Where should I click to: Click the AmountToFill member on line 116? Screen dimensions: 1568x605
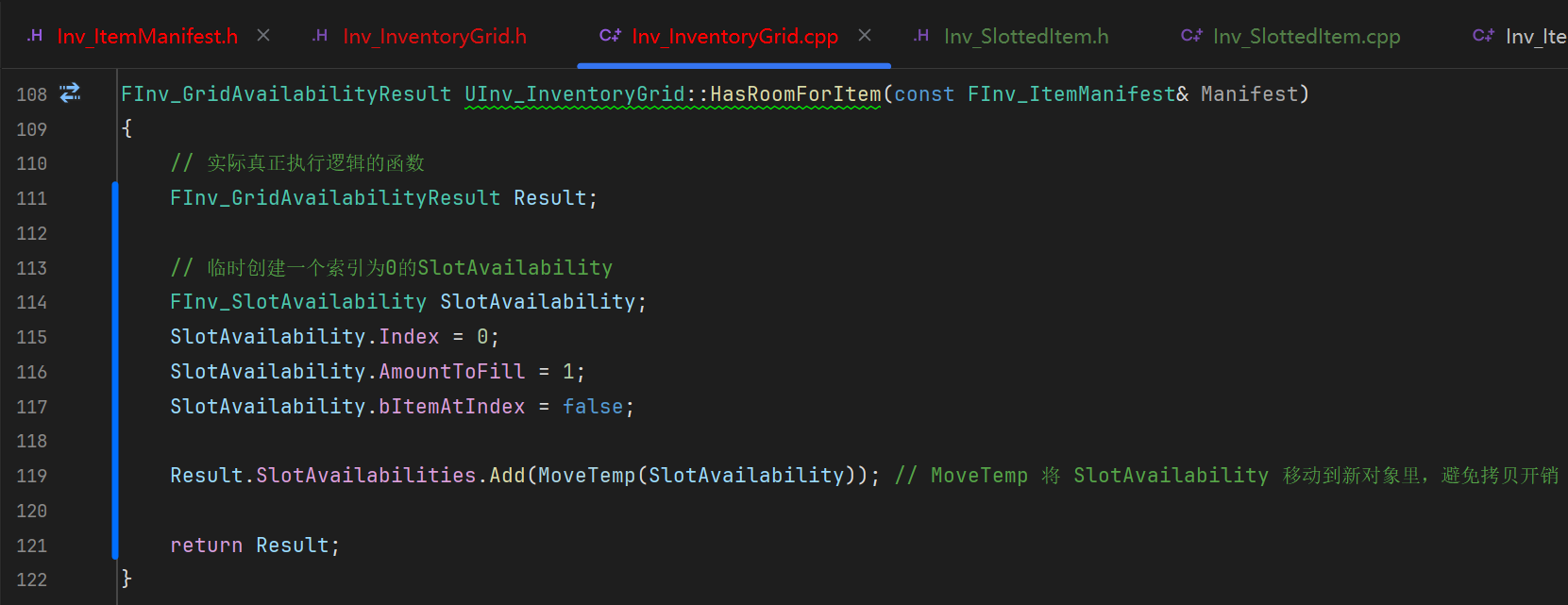(451, 372)
